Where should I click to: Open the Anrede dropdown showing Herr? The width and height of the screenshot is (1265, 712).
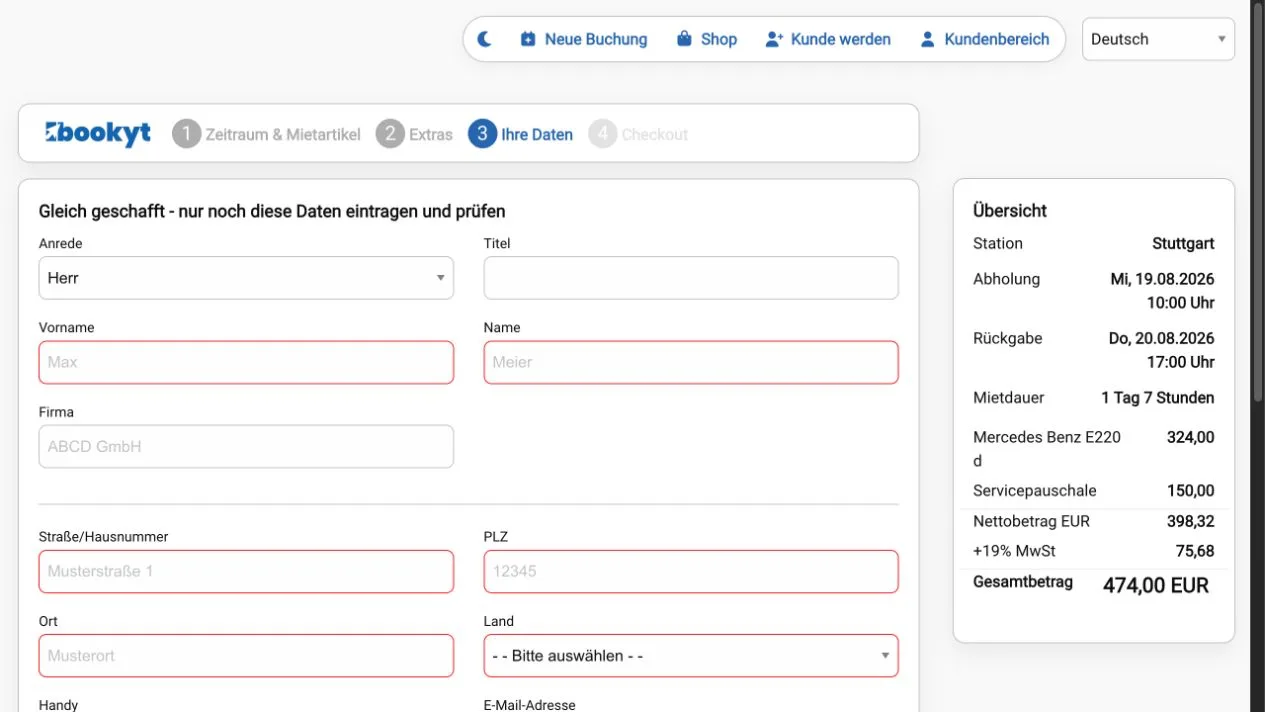tap(246, 278)
